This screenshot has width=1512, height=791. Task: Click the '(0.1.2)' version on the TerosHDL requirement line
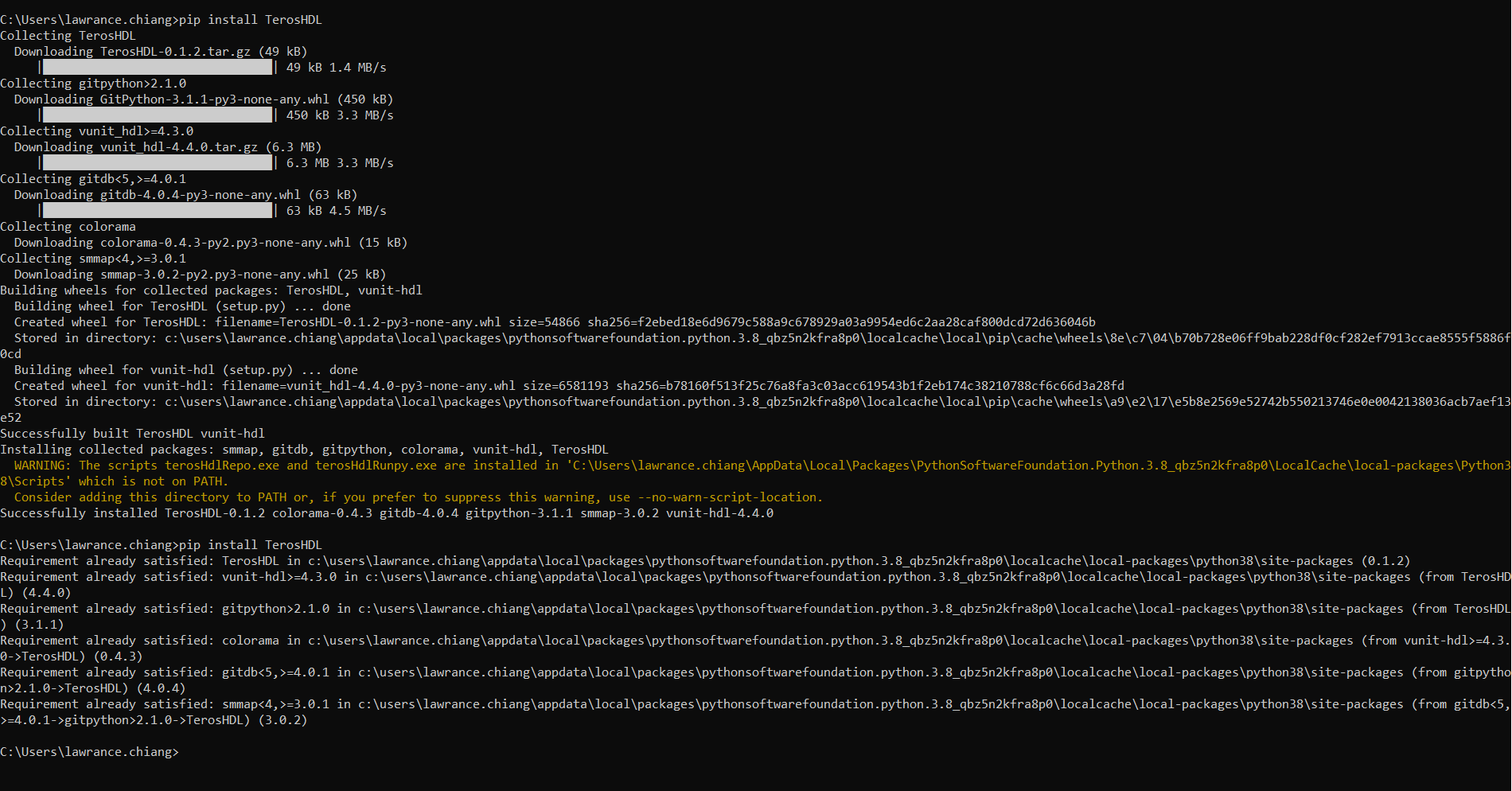click(x=1385, y=561)
